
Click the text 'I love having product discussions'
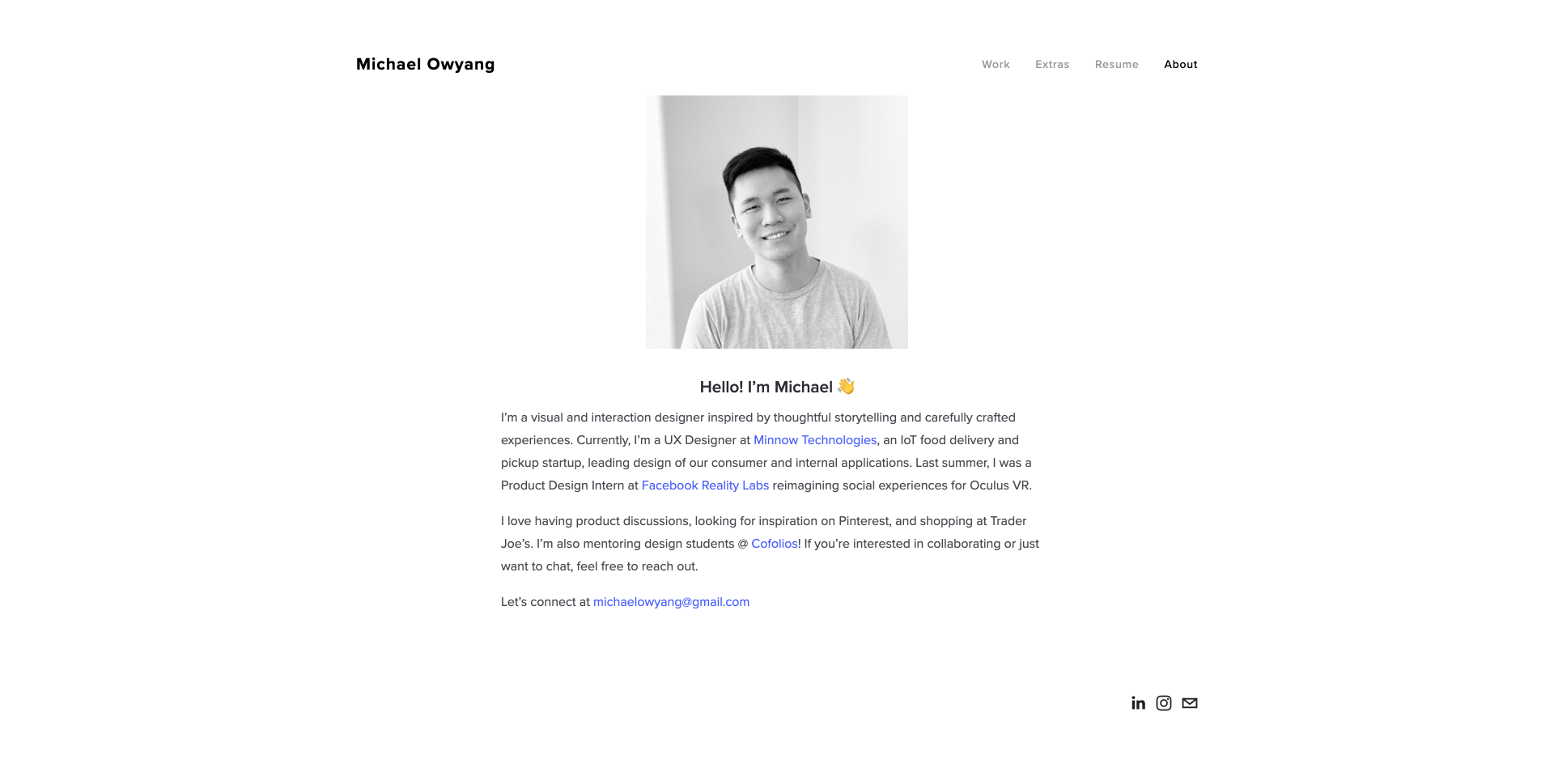pyautogui.click(x=596, y=521)
